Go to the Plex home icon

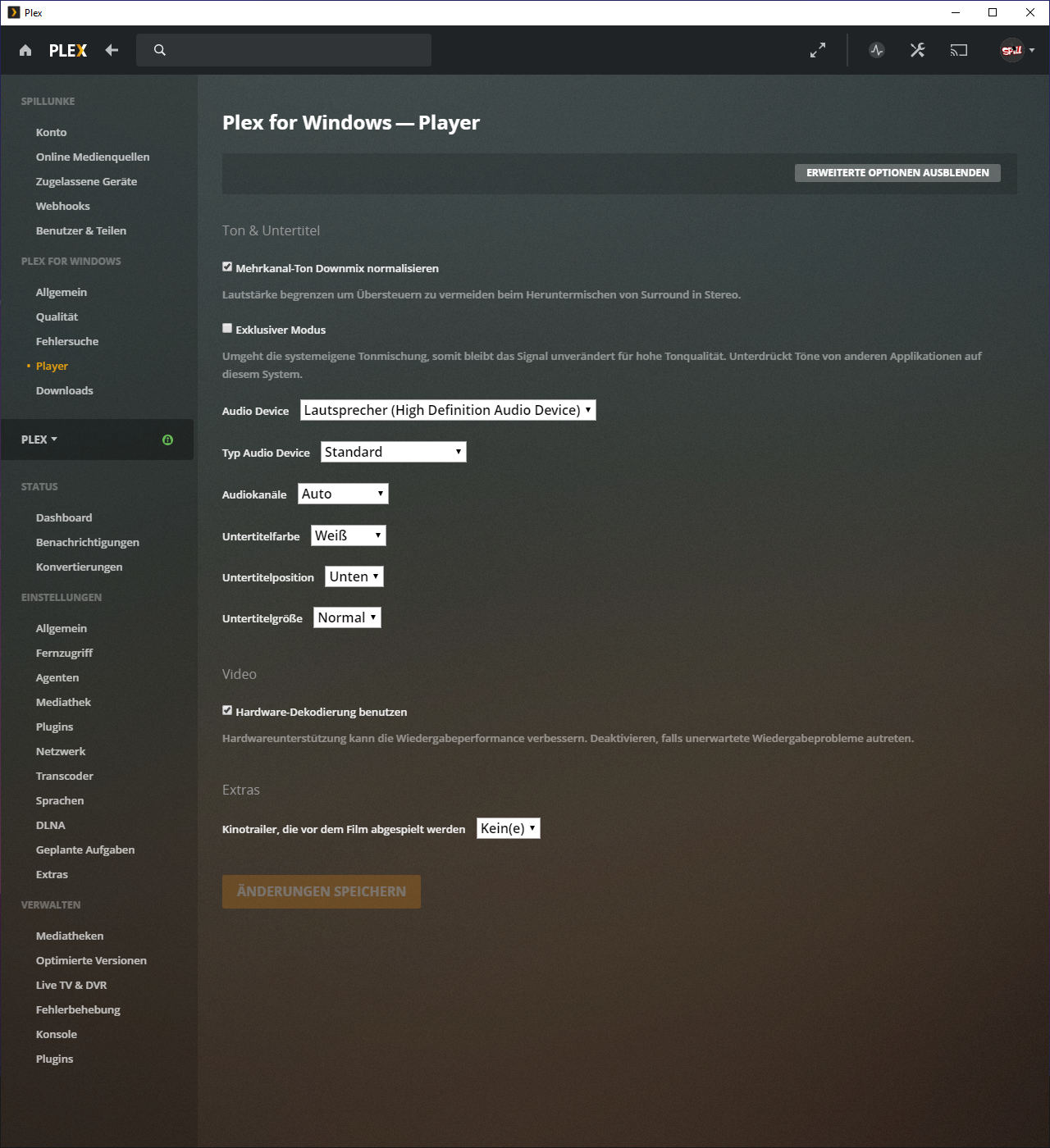(25, 50)
